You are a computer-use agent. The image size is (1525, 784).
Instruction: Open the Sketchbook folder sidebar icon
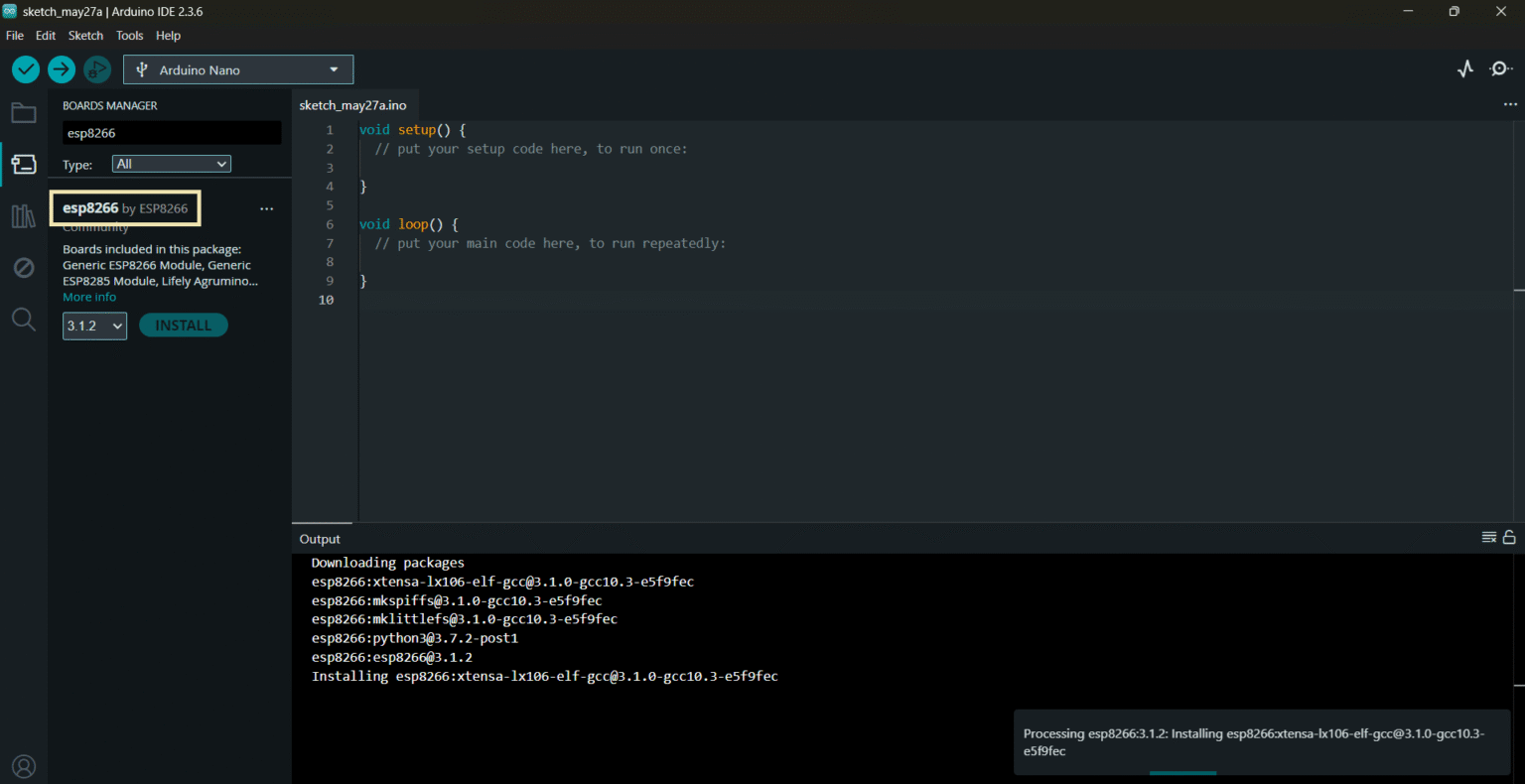(x=23, y=112)
